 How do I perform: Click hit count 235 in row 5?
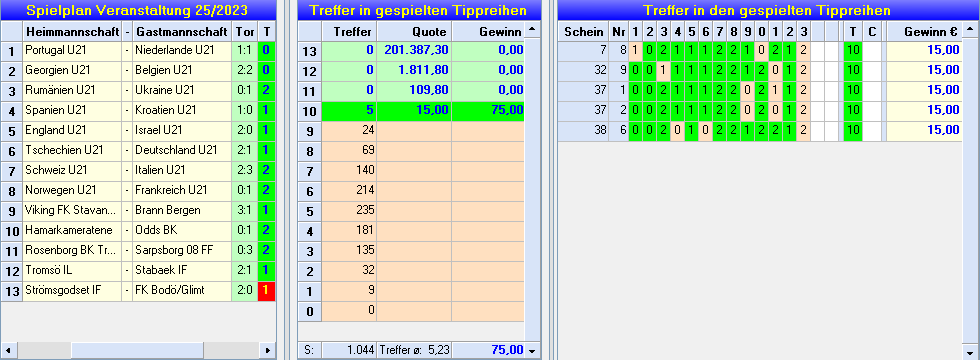(349, 211)
